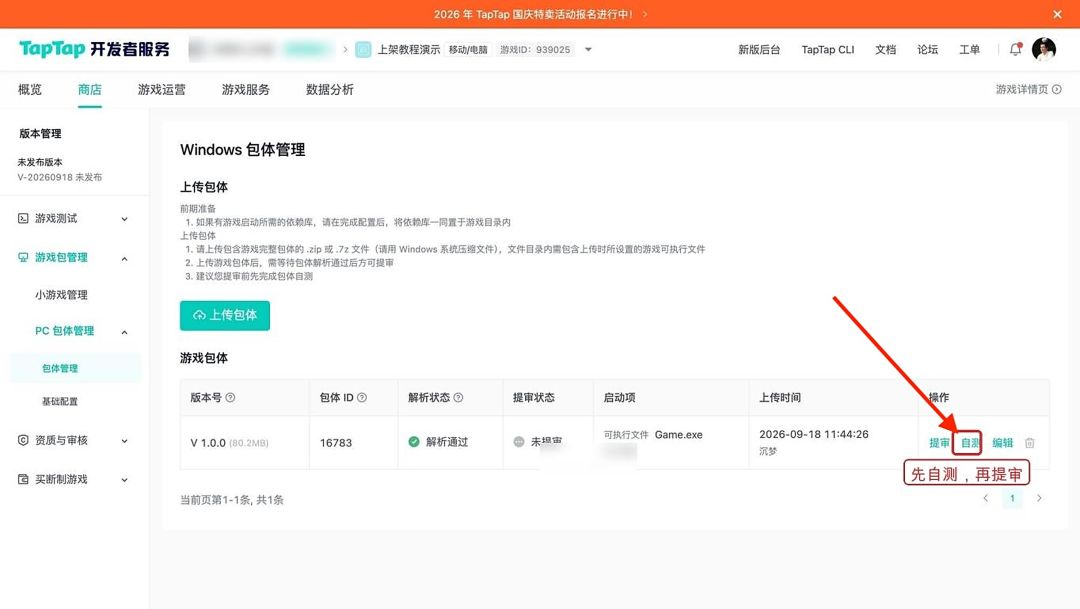
Task: Click help icon next to 版本号
Action: (x=231, y=398)
